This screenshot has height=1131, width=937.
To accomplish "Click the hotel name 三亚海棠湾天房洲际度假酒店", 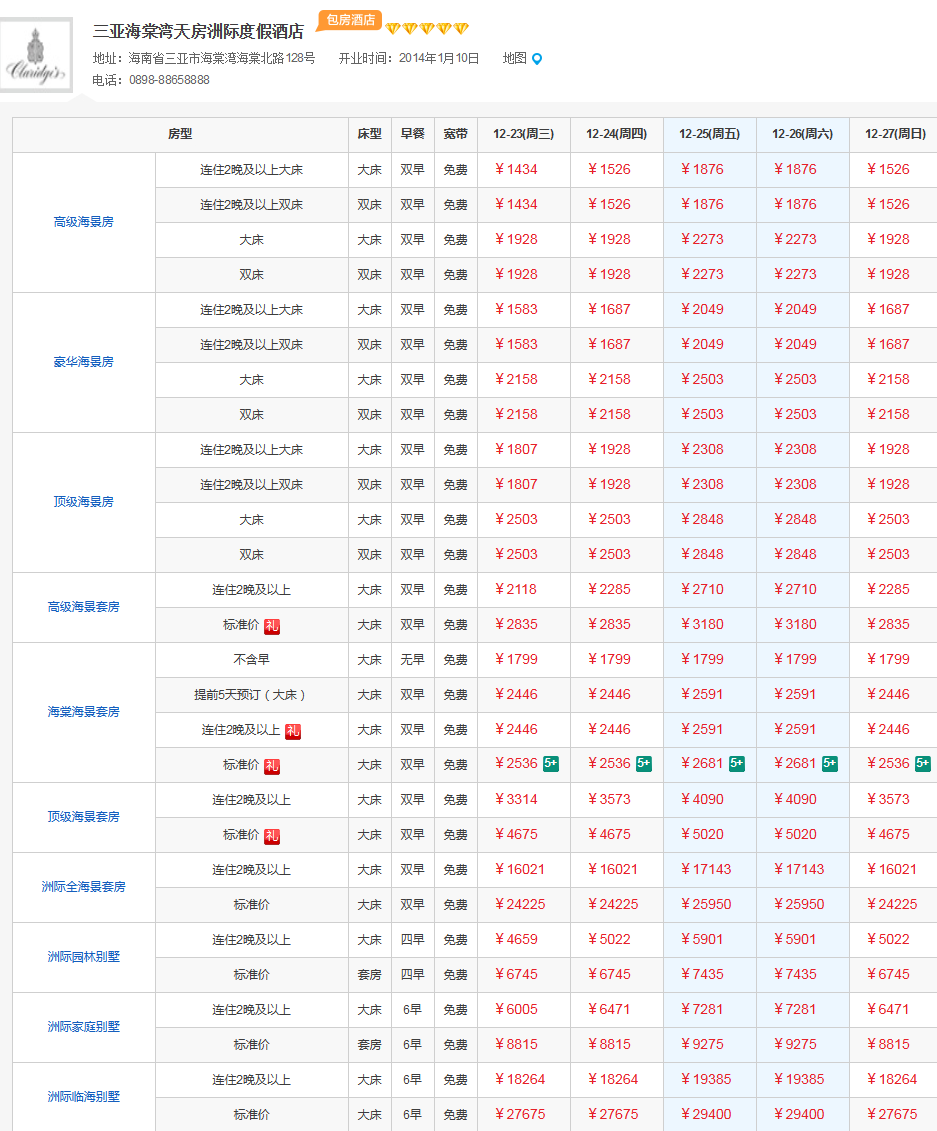I will tap(198, 31).
